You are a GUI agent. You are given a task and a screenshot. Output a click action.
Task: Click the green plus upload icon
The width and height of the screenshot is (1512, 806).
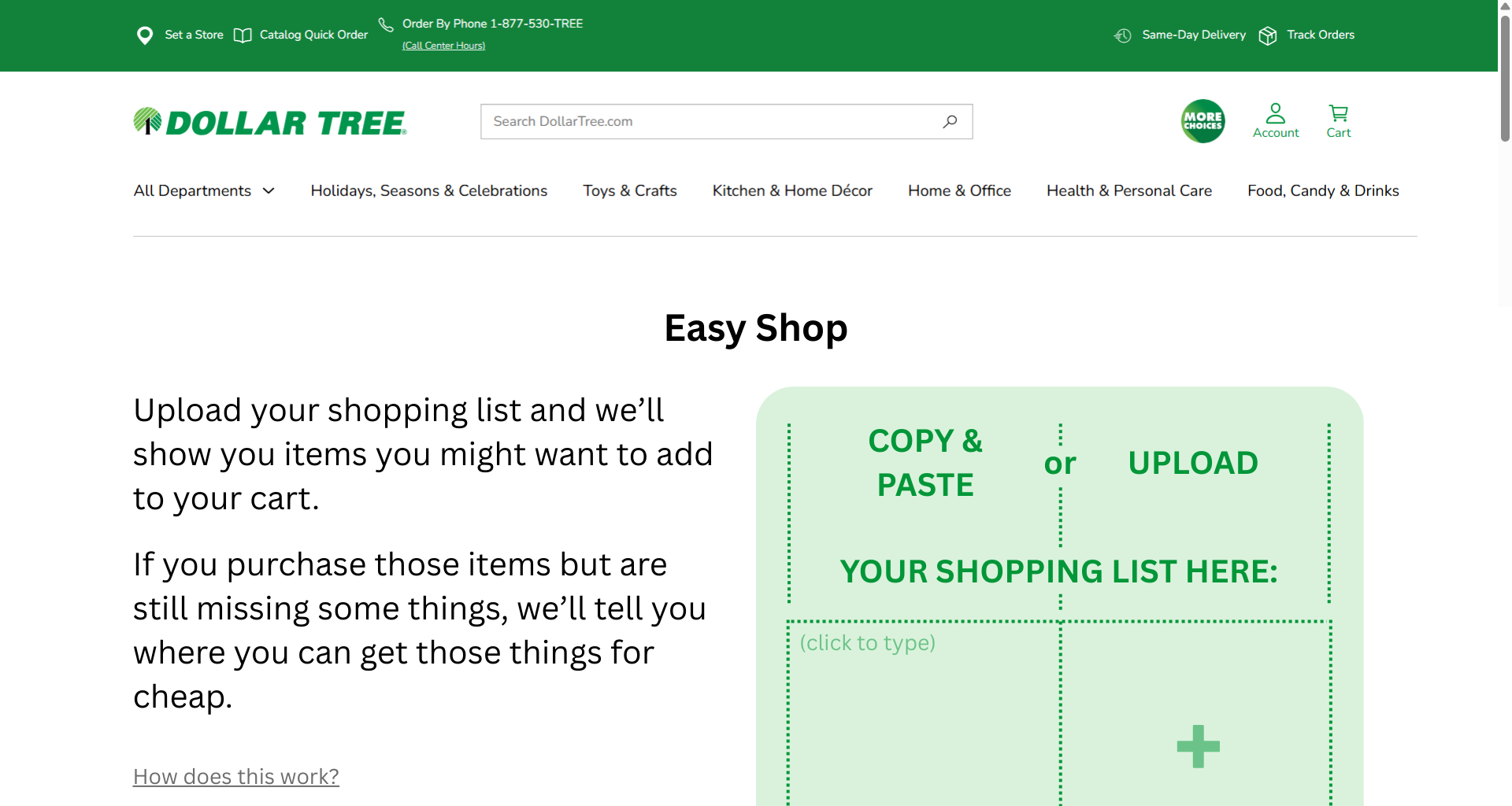coord(1198,746)
